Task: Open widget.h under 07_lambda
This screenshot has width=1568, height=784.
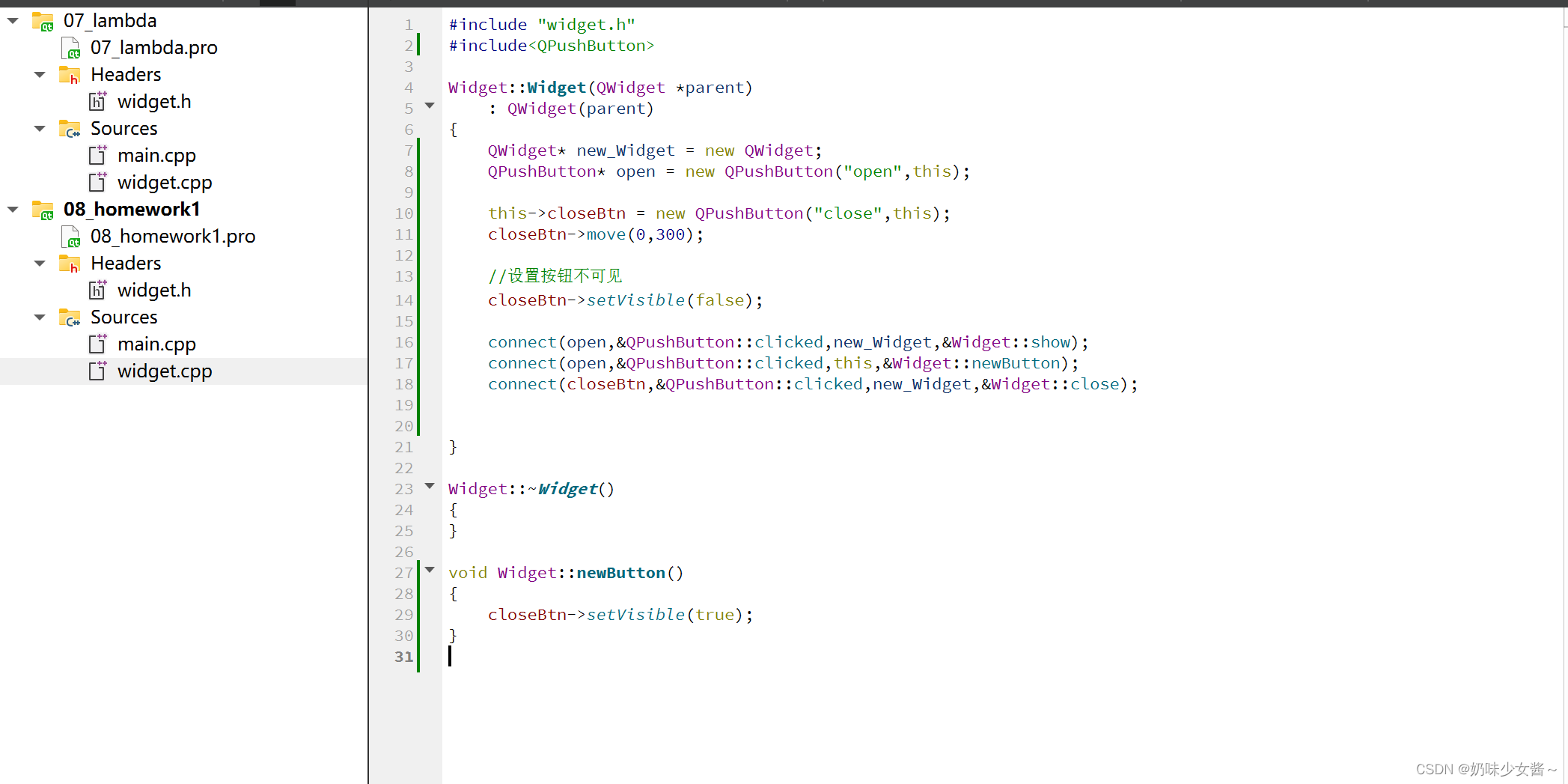Action: 154,102
